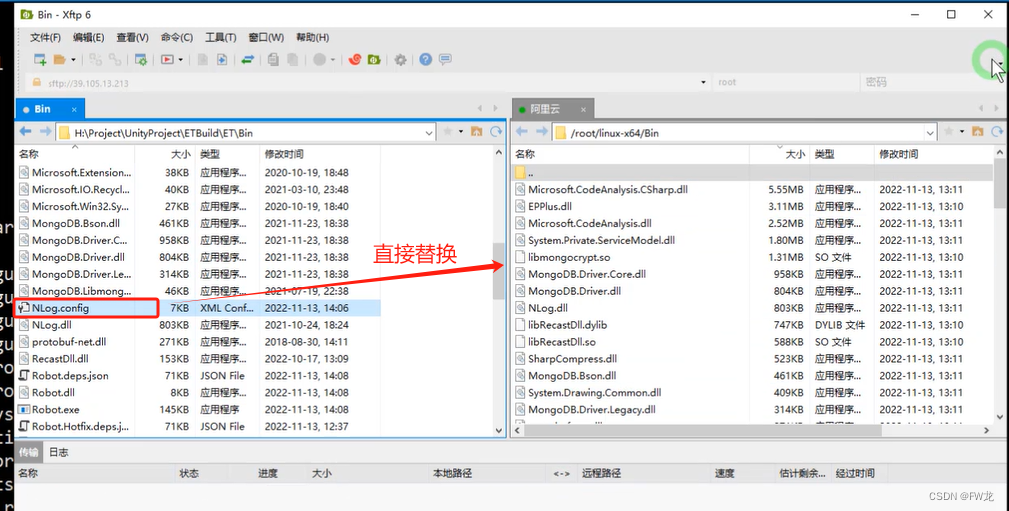Viewport: 1009px width, 511px height.
Task: Go back in remote pane
Action: tap(522, 132)
